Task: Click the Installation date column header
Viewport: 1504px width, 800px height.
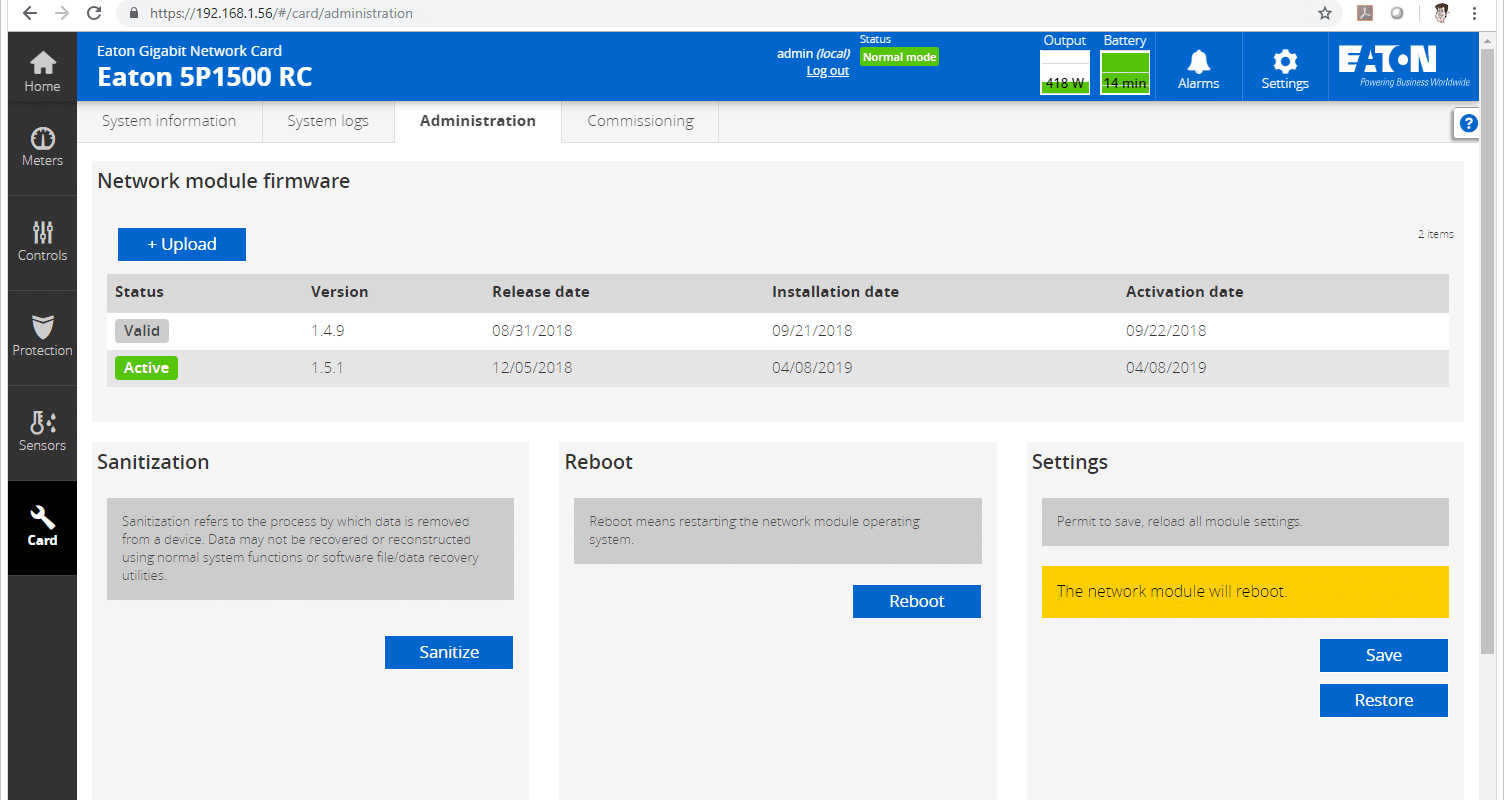Action: point(835,292)
